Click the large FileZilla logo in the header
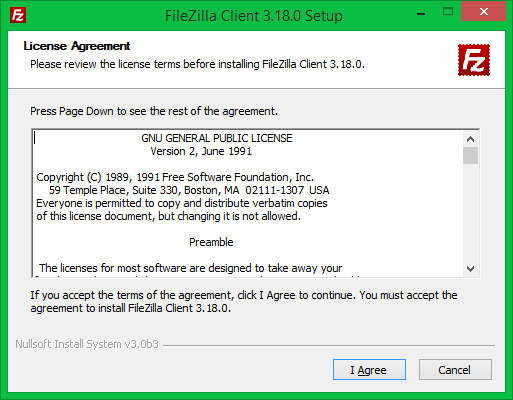Image resolution: width=513 pixels, height=400 pixels. [x=474, y=60]
